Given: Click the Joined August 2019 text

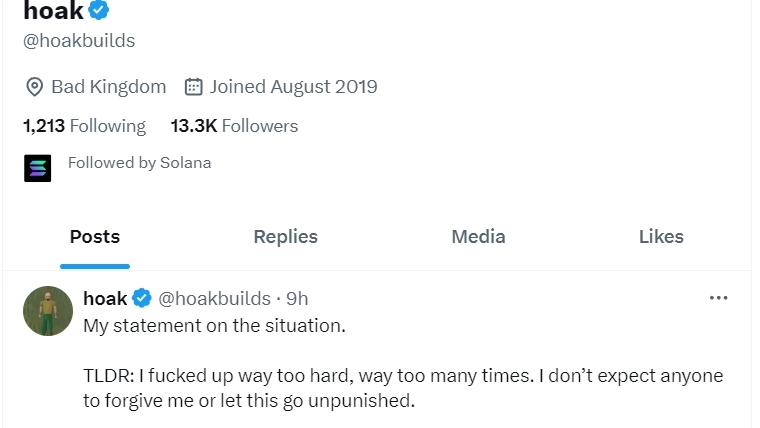Looking at the screenshot, I should tap(293, 87).
